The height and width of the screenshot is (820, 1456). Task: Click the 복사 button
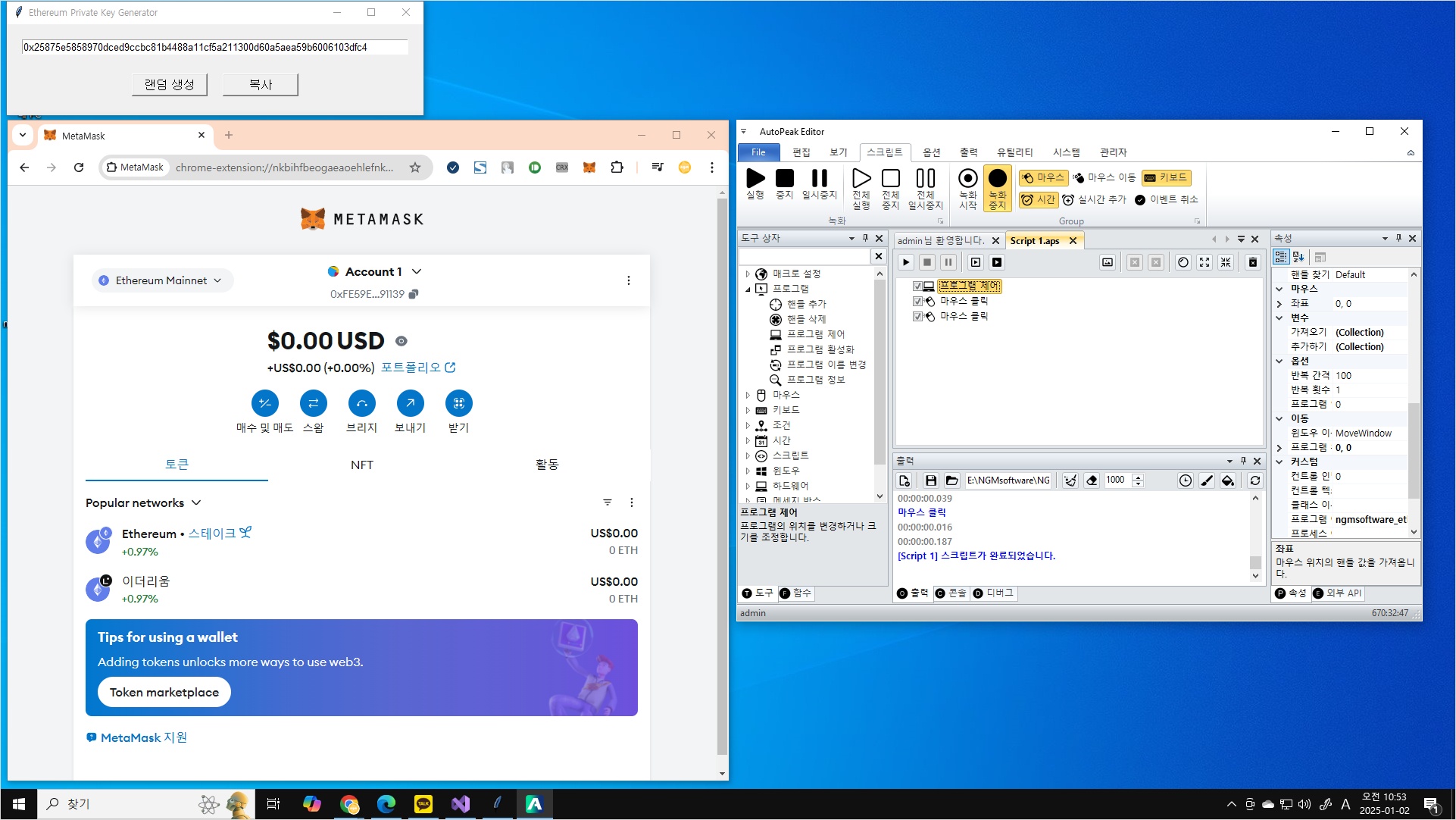click(261, 84)
